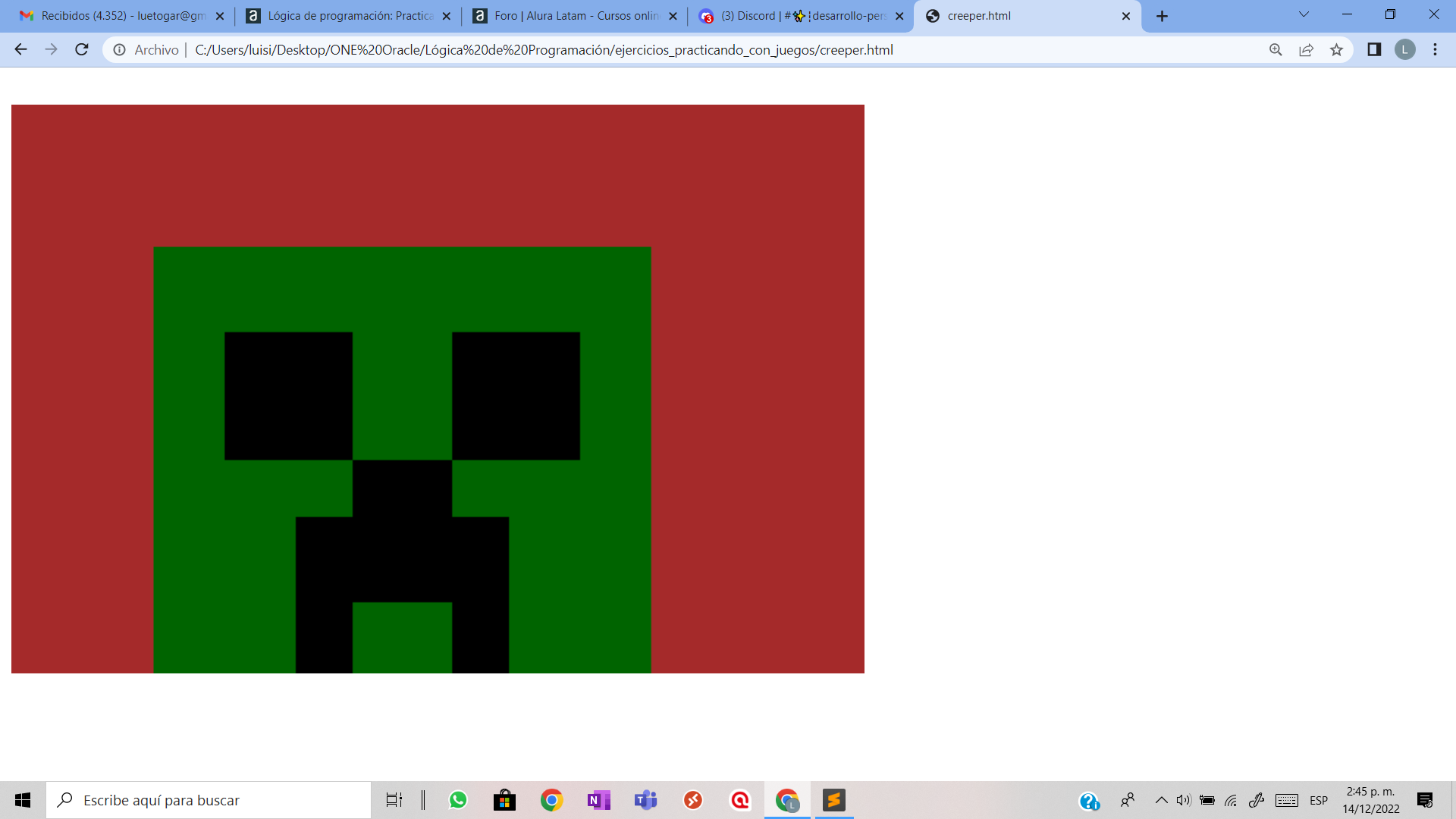View site info icon beside Archivo

[119, 49]
